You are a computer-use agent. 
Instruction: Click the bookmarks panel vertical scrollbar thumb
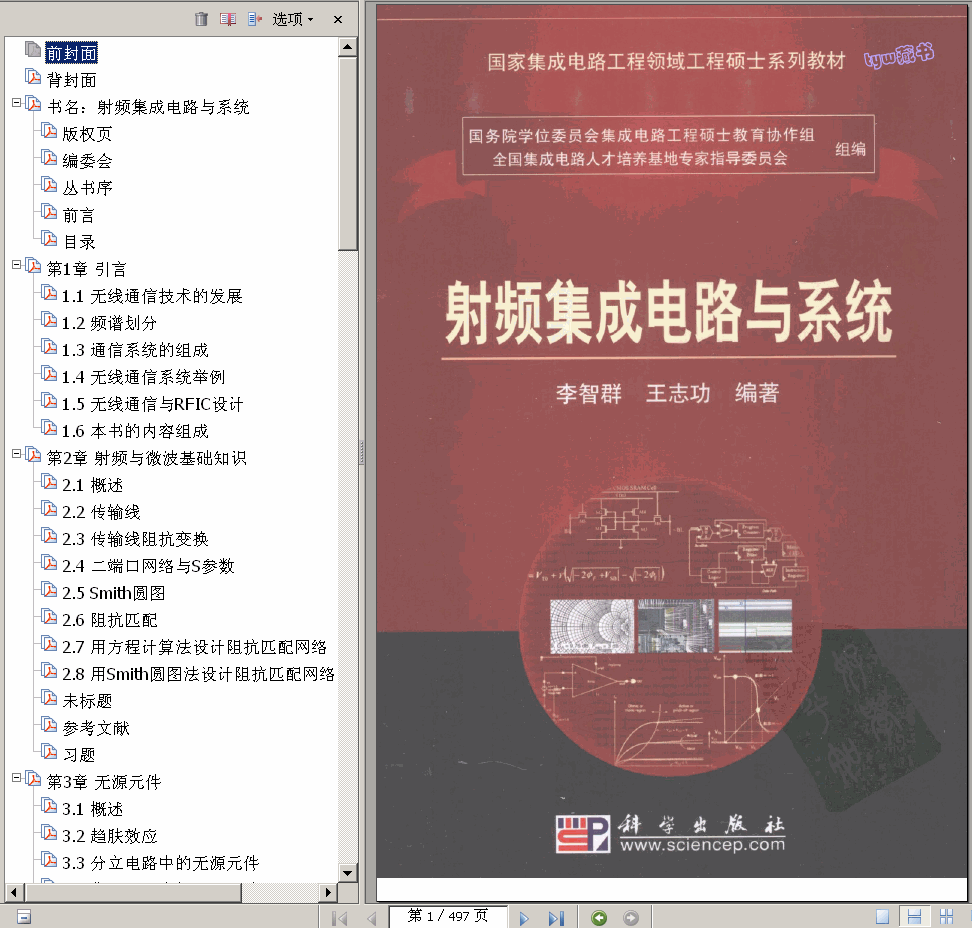tap(348, 150)
